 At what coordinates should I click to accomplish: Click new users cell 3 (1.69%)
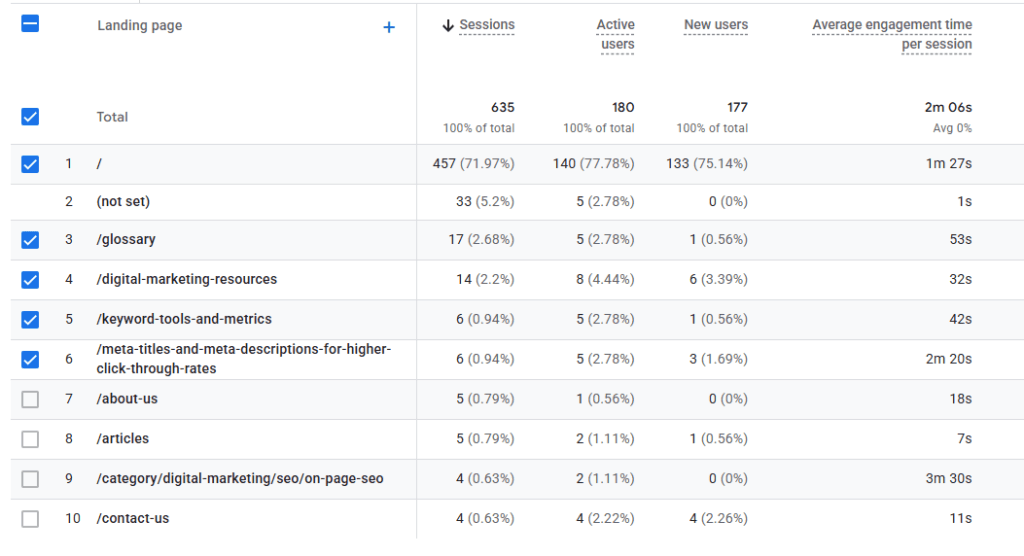719,359
